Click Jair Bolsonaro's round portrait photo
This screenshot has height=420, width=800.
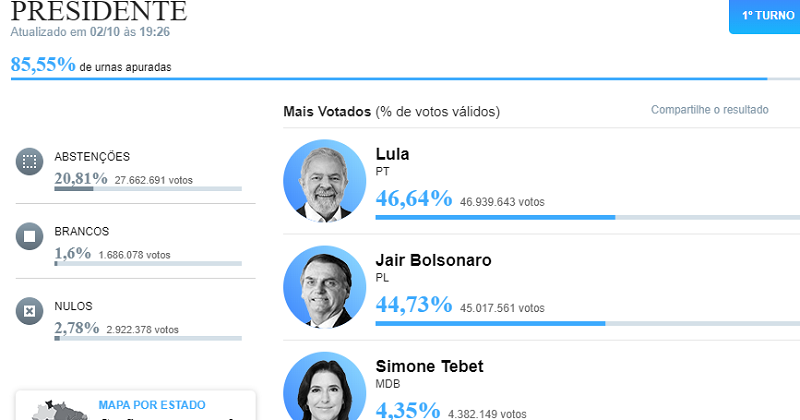point(324,287)
